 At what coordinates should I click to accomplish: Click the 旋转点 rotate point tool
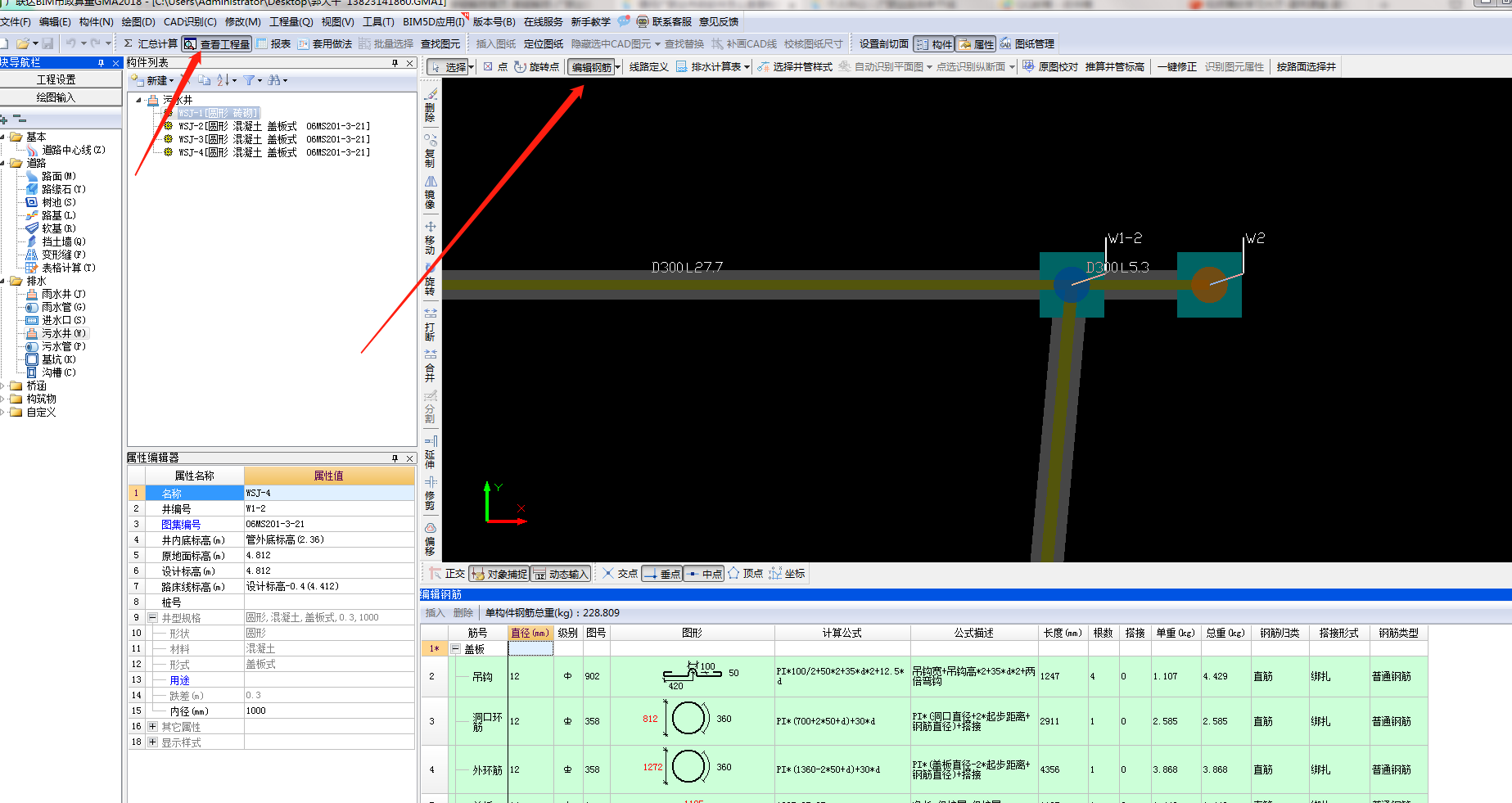coord(537,67)
